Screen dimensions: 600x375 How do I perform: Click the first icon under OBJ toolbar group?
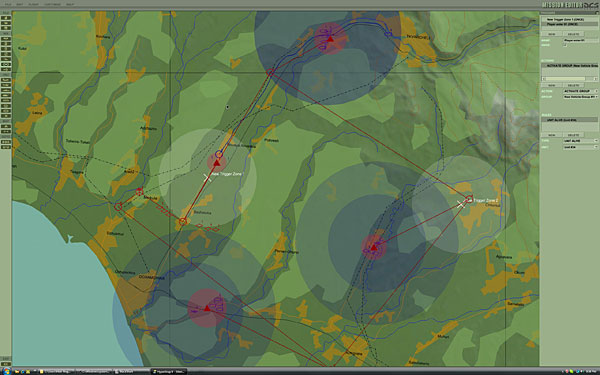point(6,79)
